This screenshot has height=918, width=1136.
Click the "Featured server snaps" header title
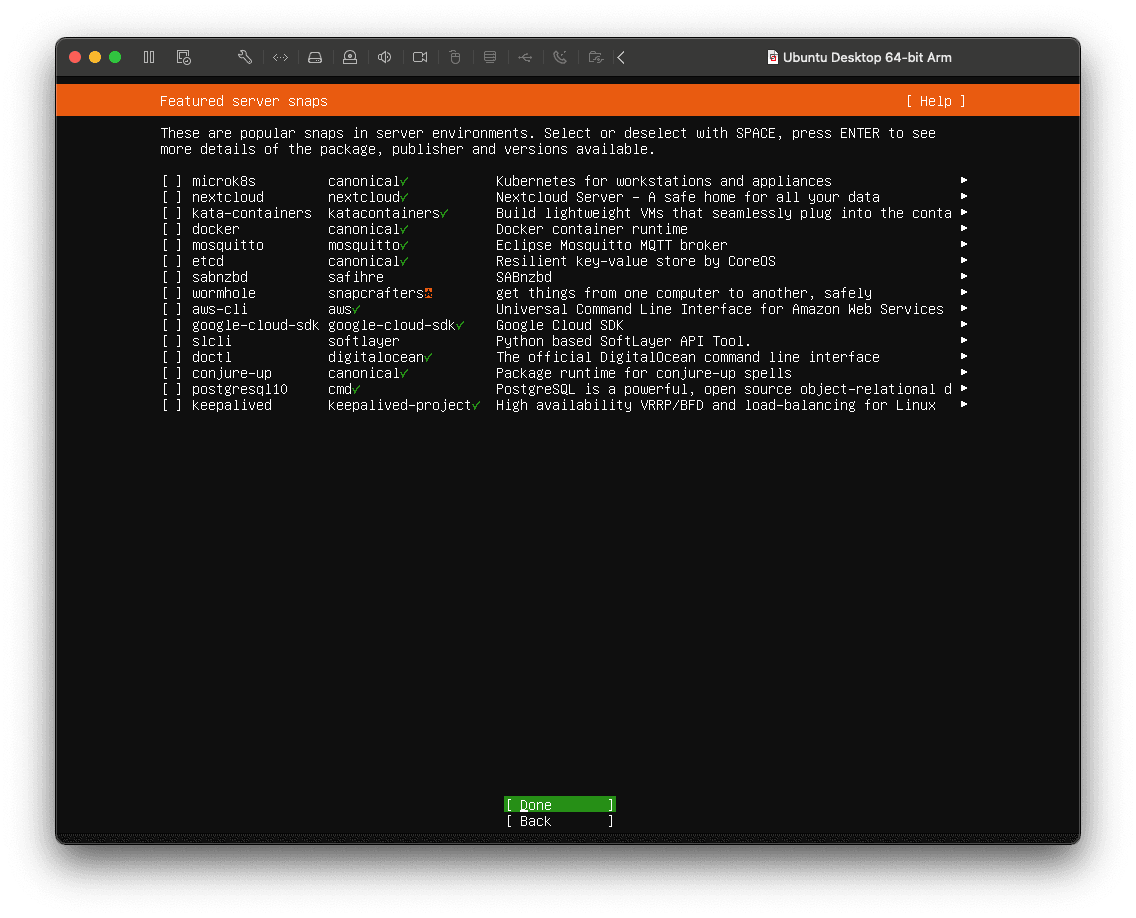click(x=243, y=101)
